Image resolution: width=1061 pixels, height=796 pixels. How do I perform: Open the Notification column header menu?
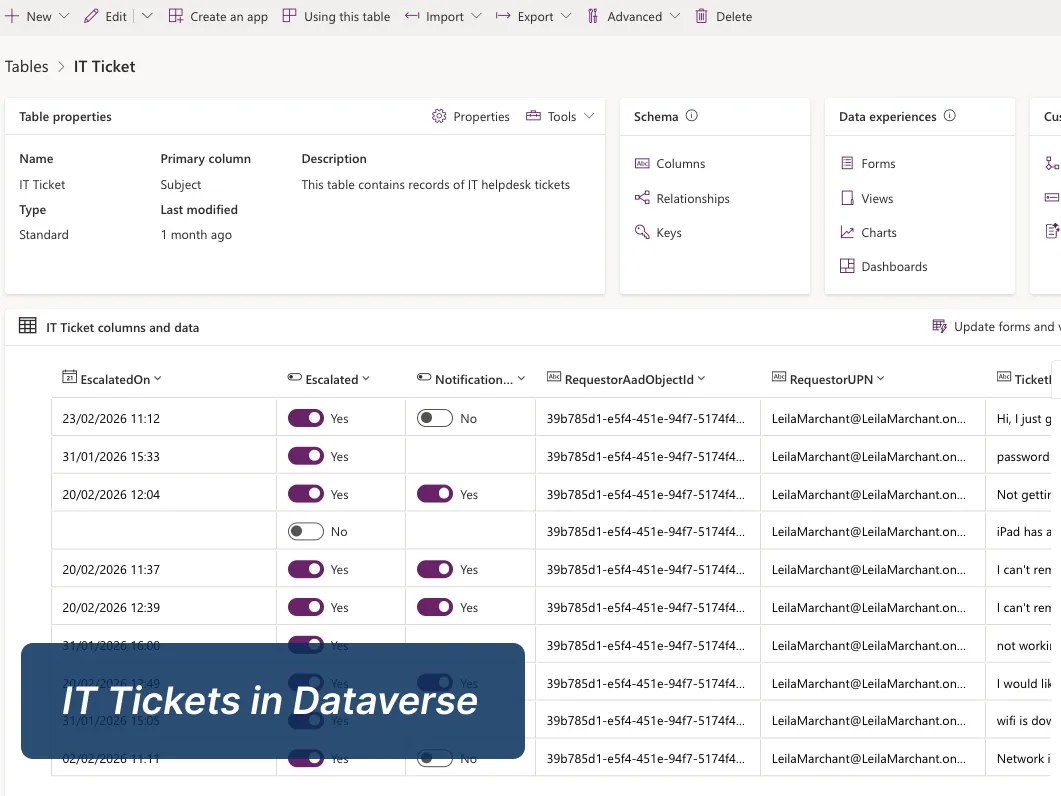click(522, 378)
